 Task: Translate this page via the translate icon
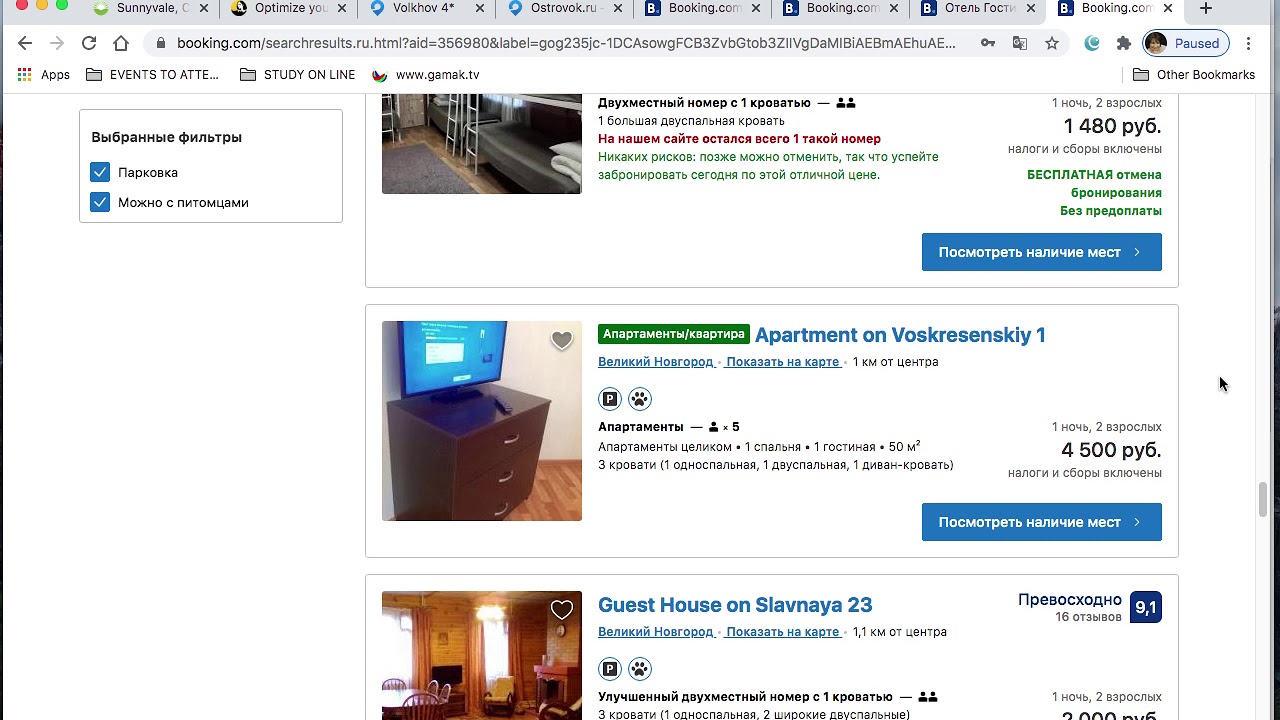1020,43
